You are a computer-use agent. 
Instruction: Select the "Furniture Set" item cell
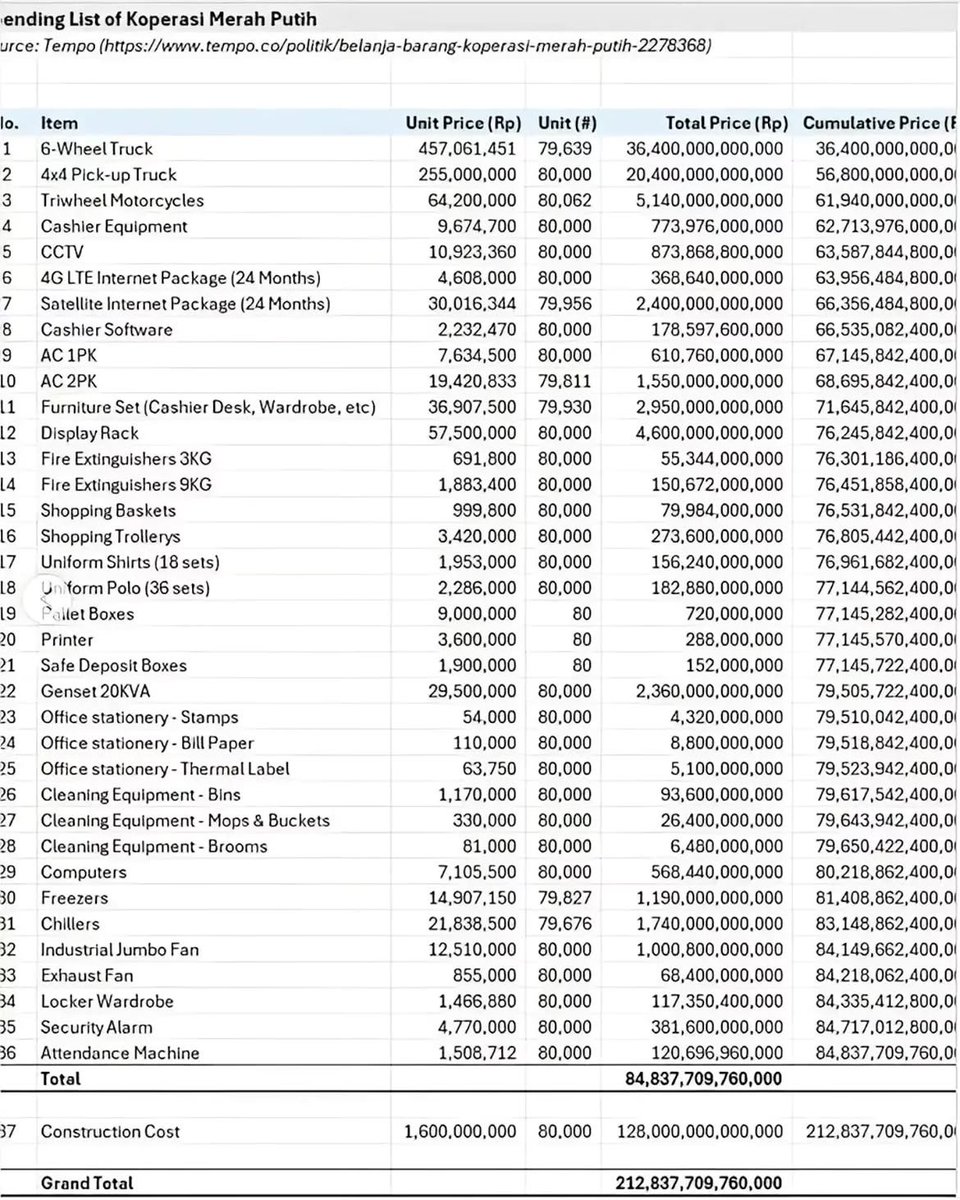(209, 408)
